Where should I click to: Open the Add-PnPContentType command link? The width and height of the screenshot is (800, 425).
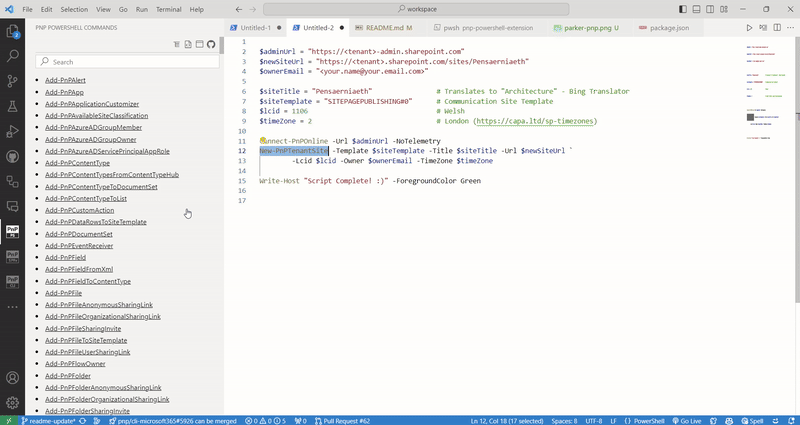[x=77, y=163]
